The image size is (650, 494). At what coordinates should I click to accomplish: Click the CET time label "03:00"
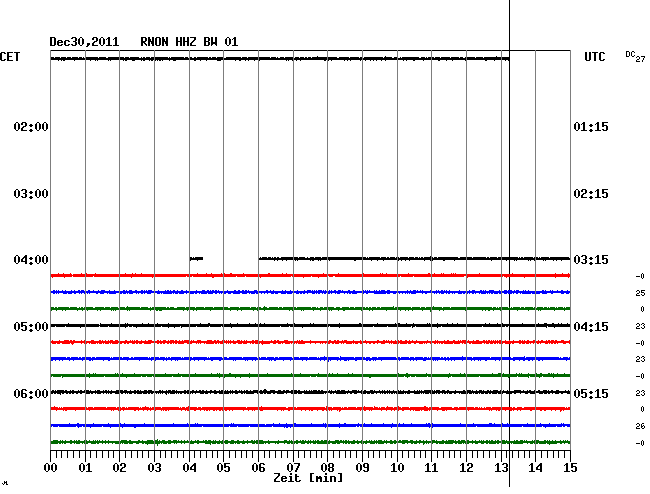tap(31, 194)
